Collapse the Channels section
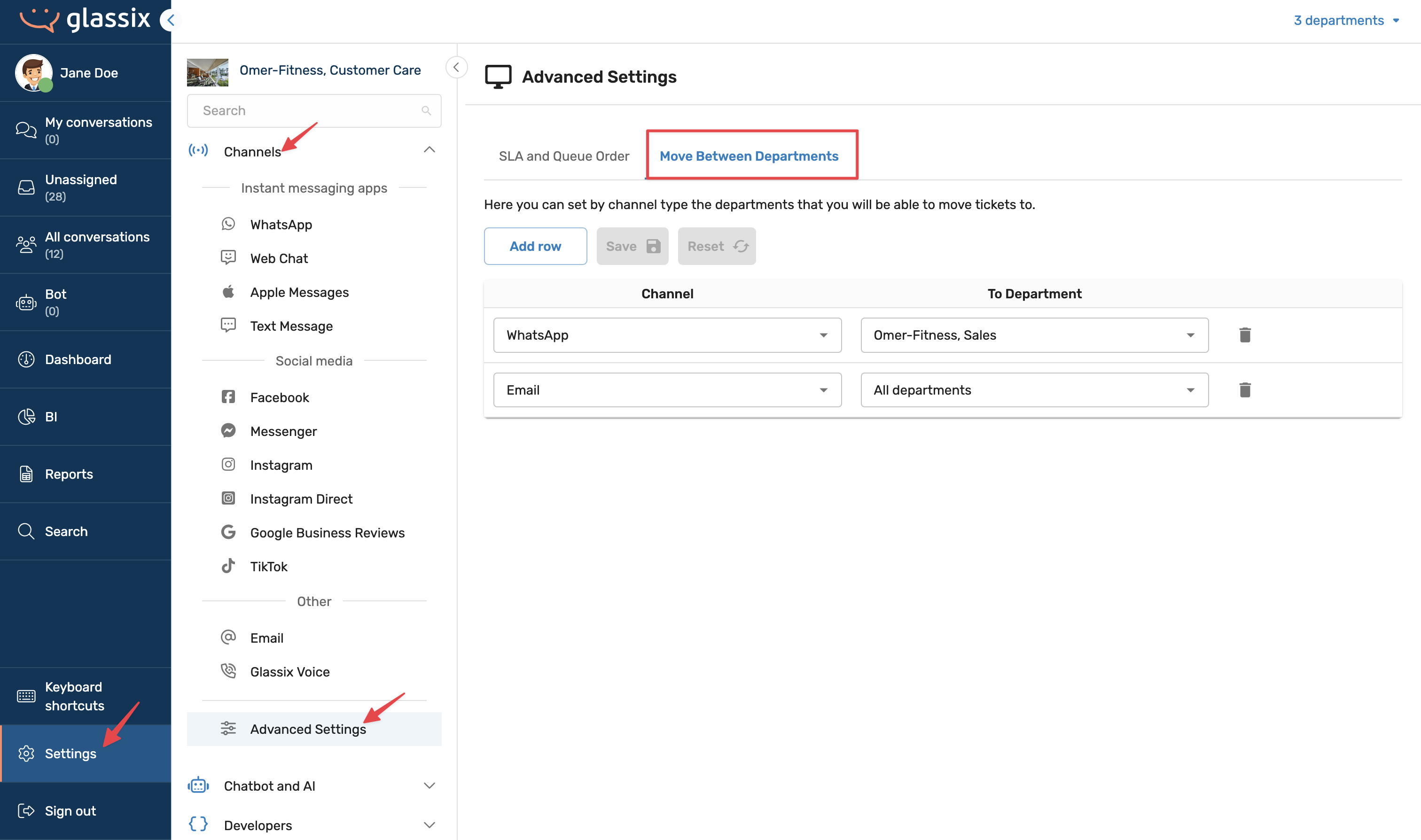The height and width of the screenshot is (840, 1421). (x=429, y=150)
